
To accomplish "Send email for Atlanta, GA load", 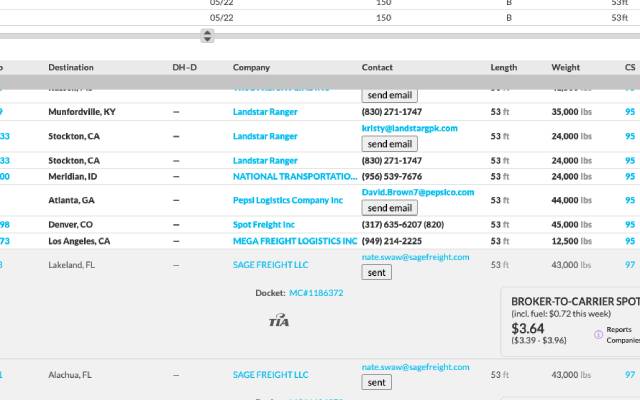I will tap(389, 208).
